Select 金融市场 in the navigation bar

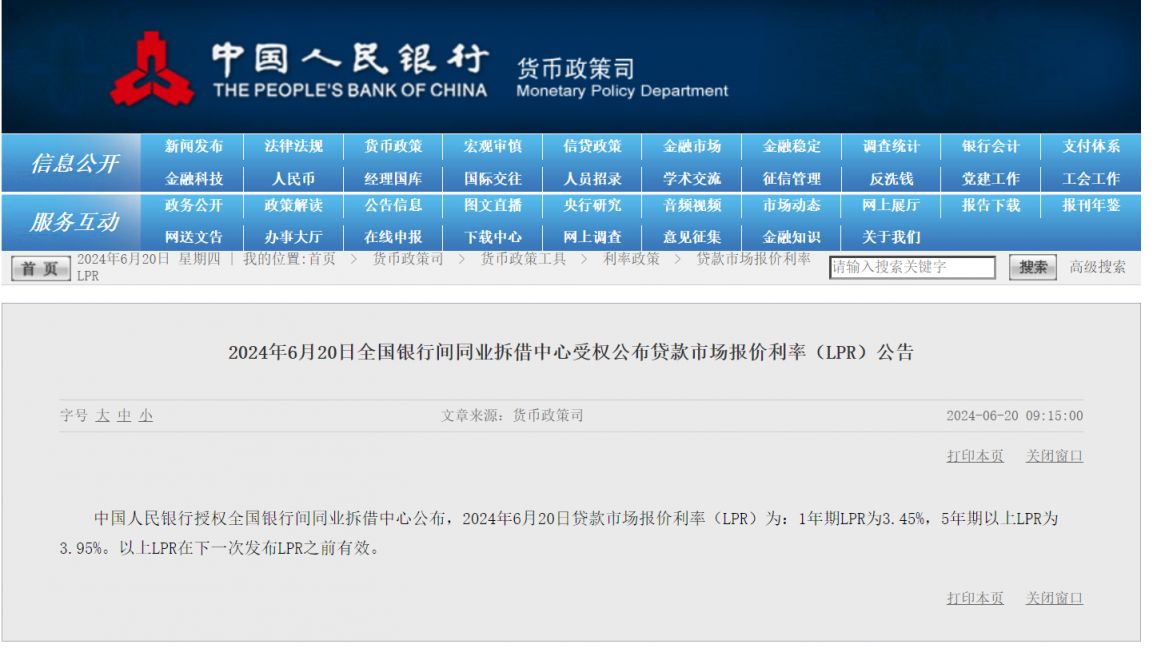(x=692, y=146)
